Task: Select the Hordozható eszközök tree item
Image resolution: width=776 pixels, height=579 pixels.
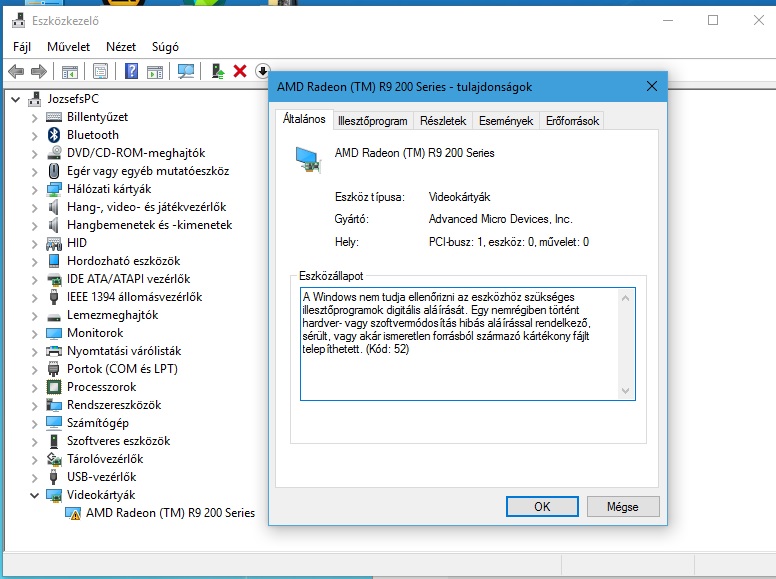Action: [x=123, y=261]
